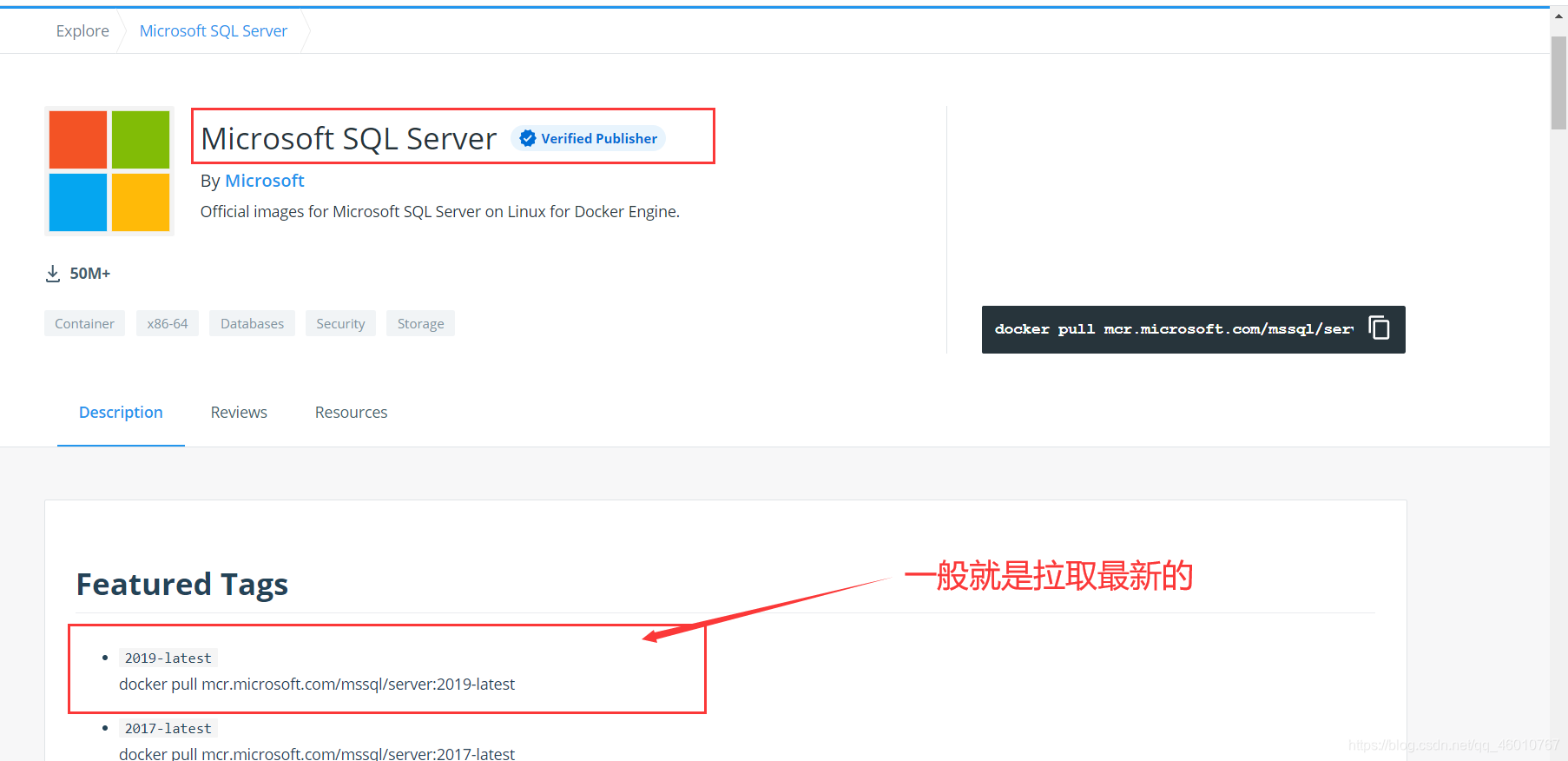Click the page vertical scrollbar thumb

coord(1558,83)
